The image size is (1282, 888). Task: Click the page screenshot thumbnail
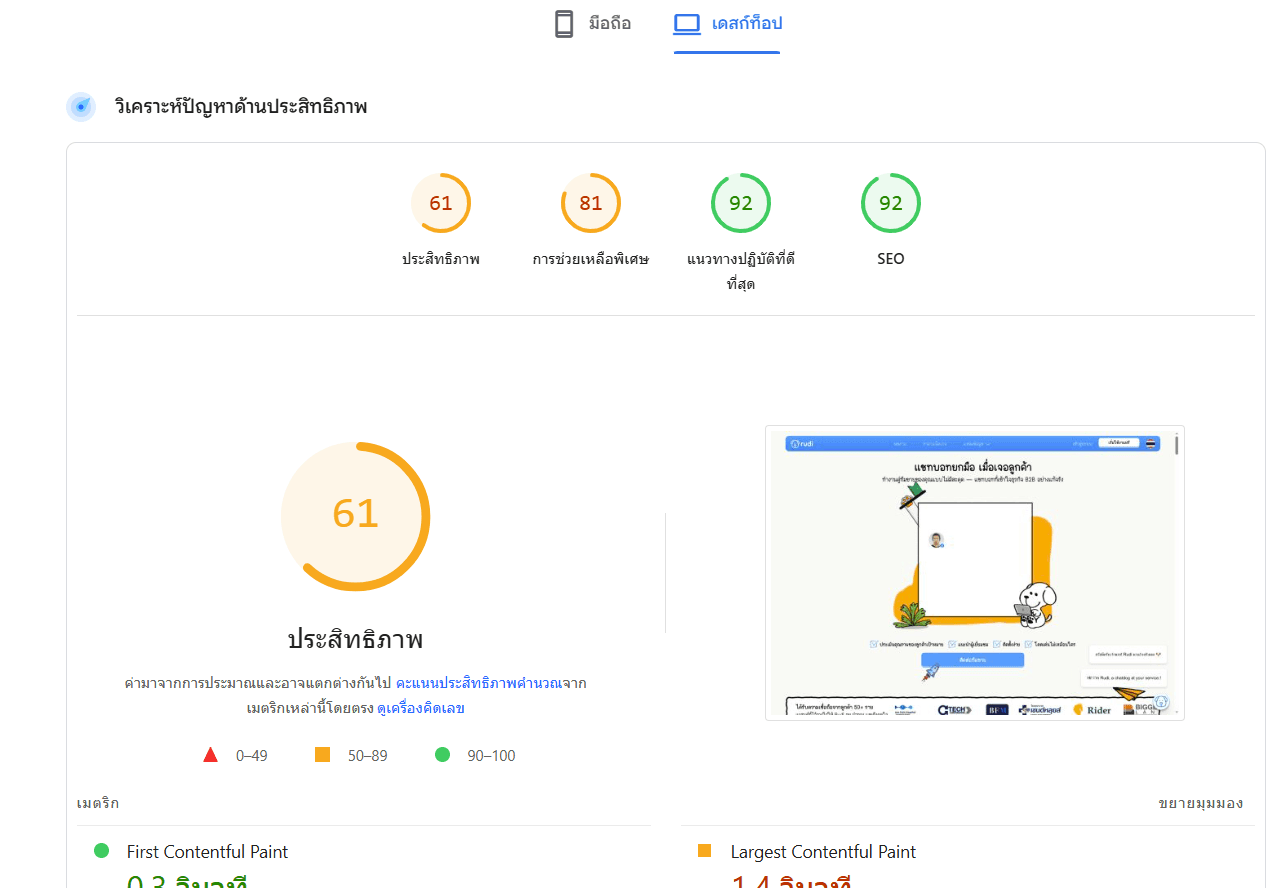975,573
